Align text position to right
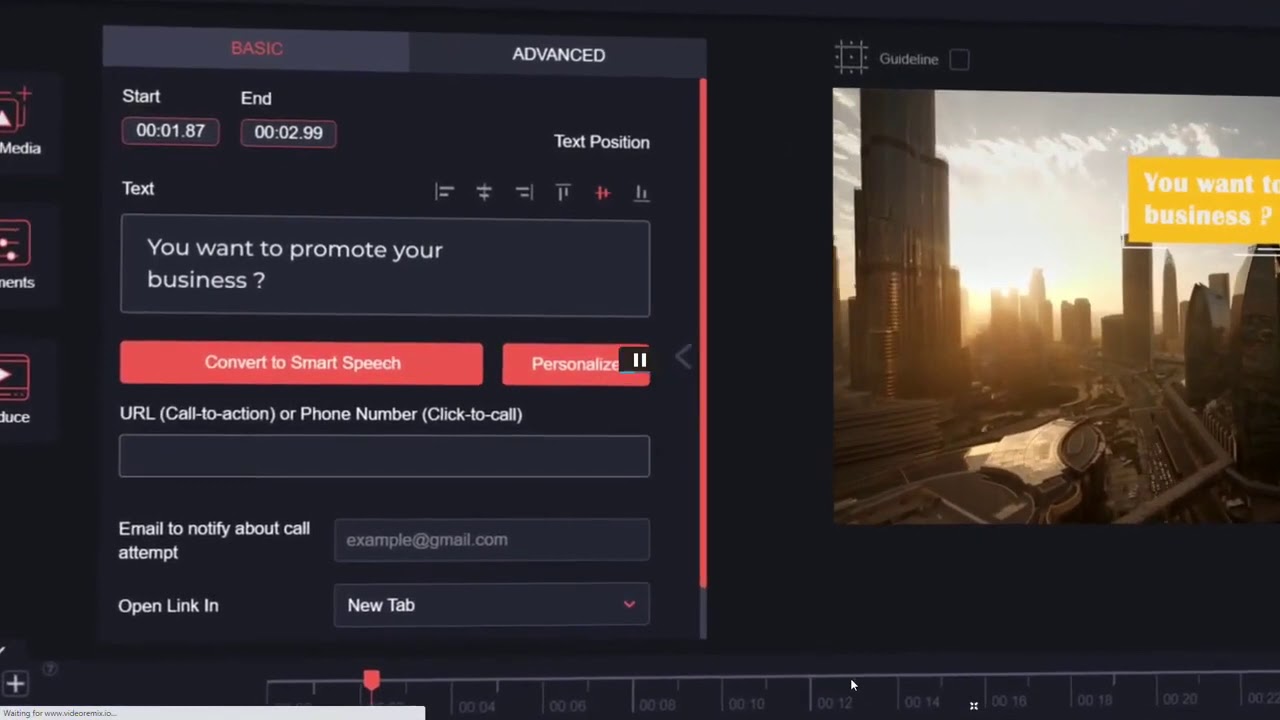The width and height of the screenshot is (1280, 720). [524, 192]
